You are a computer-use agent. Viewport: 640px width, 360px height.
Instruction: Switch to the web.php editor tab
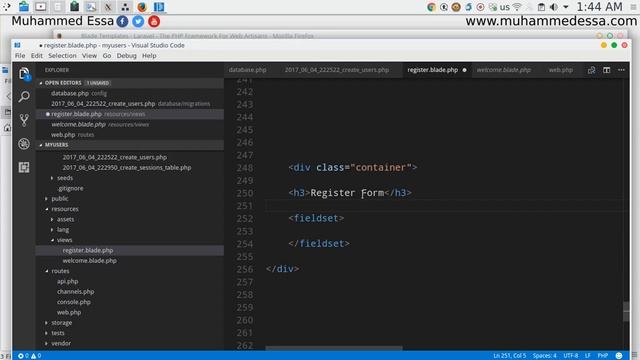(x=560, y=70)
